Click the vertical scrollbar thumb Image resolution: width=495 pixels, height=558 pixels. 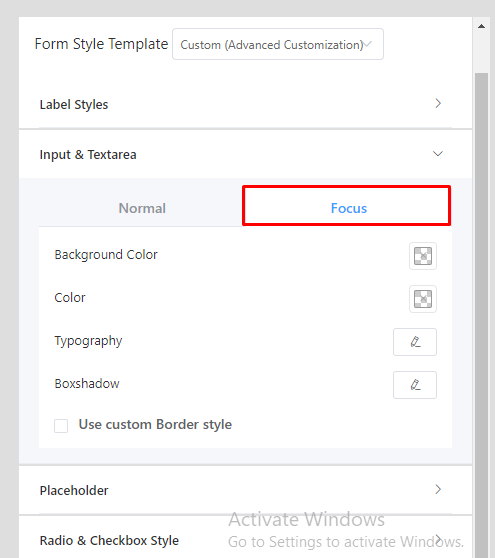coord(481,315)
